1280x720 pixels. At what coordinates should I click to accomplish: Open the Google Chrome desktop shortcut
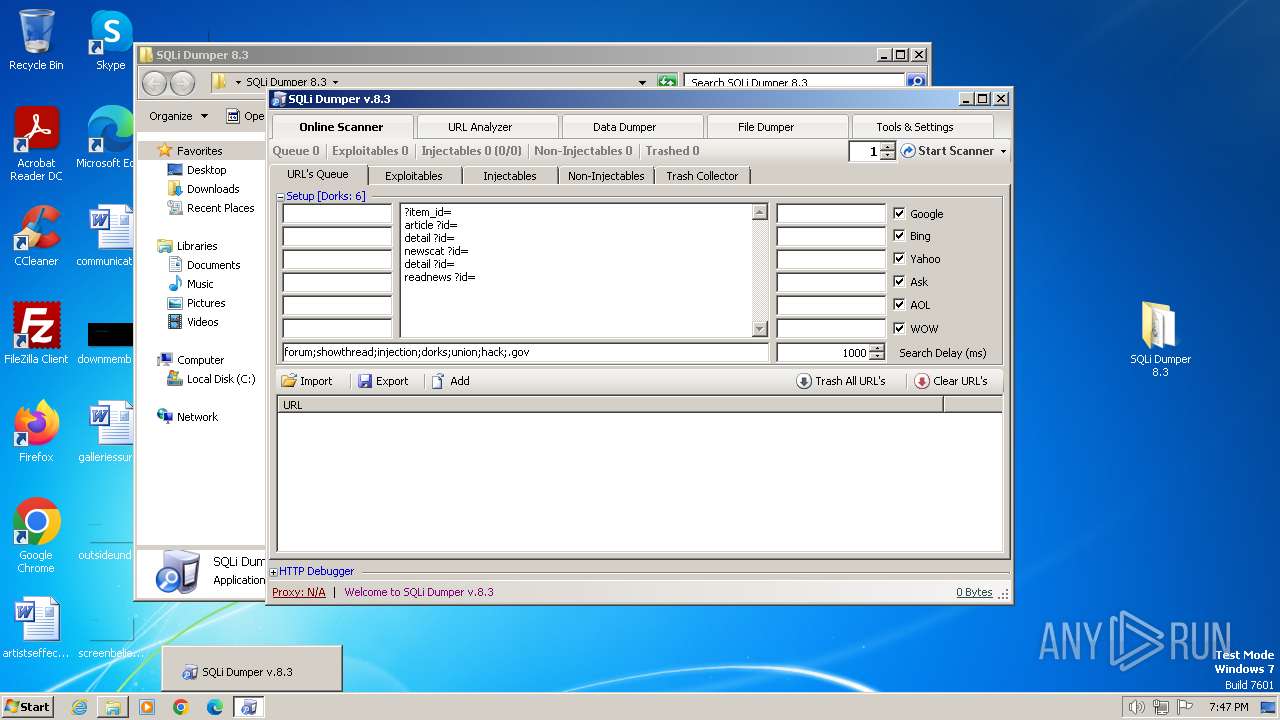click(36, 535)
